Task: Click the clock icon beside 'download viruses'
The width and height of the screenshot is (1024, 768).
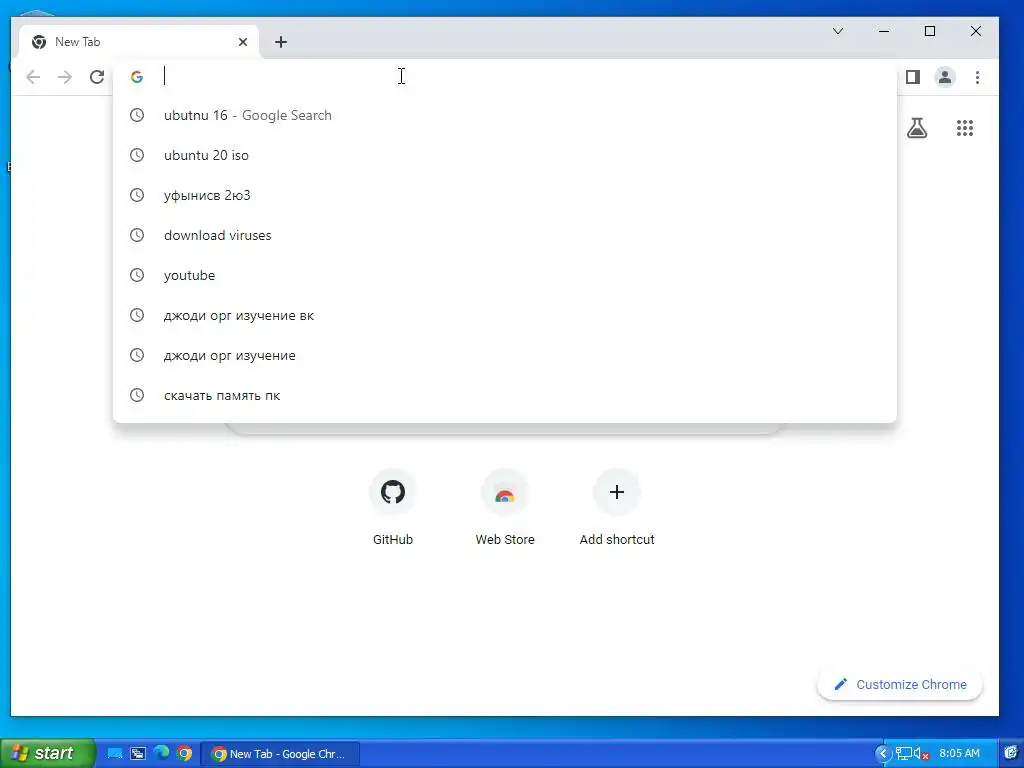Action: coord(136,235)
